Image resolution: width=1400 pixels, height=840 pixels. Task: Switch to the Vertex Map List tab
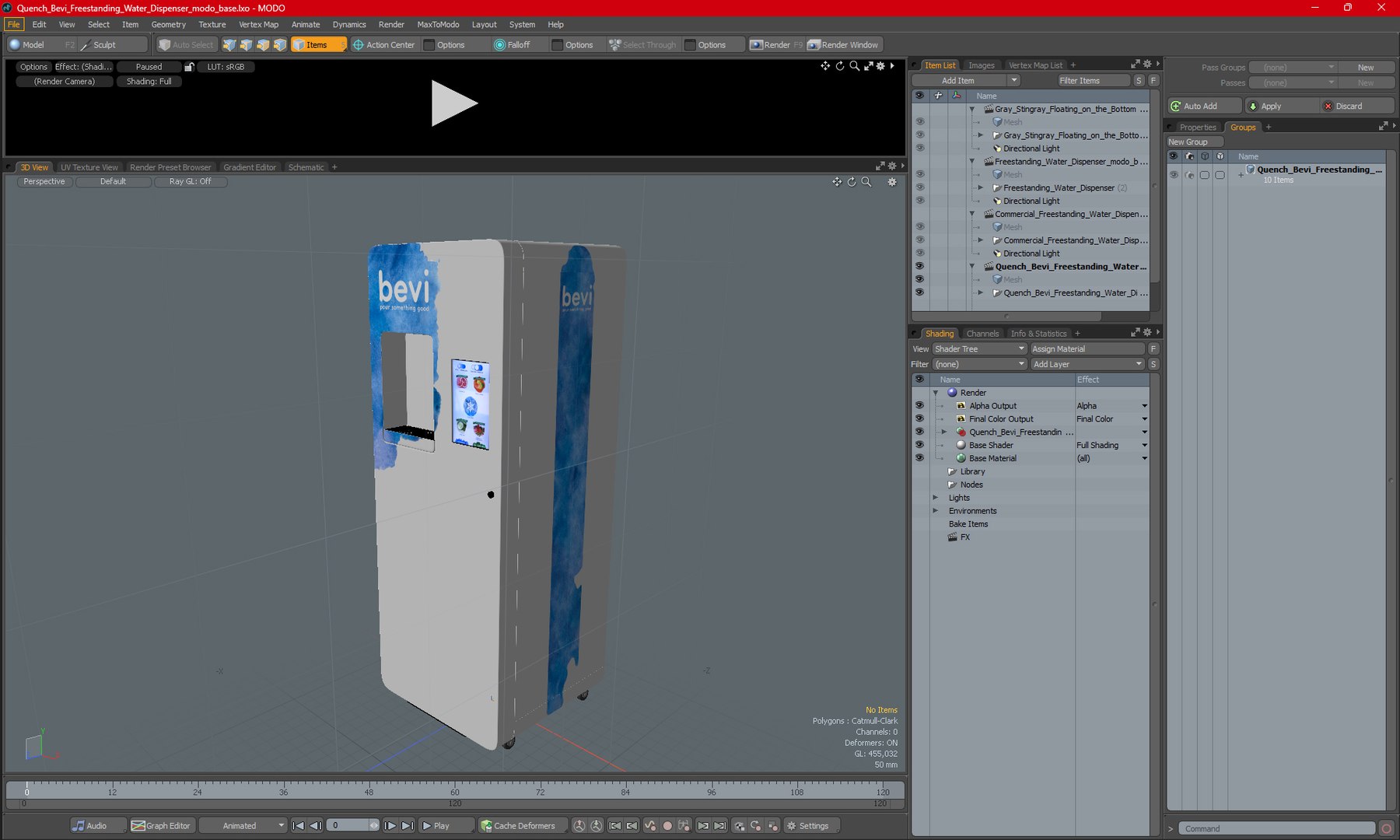[1035, 65]
